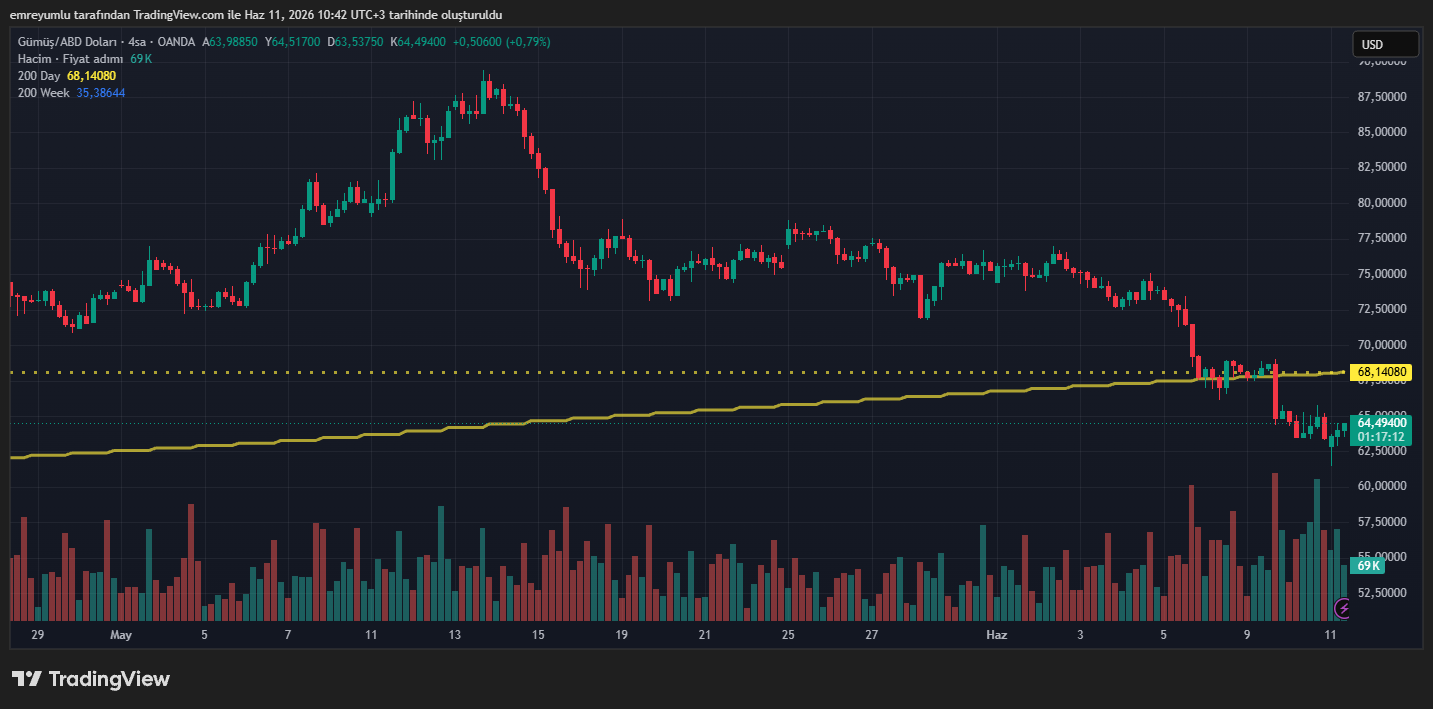Click the 75,00000 price scale label
Viewport: 1433px width, 709px height.
pos(1382,274)
